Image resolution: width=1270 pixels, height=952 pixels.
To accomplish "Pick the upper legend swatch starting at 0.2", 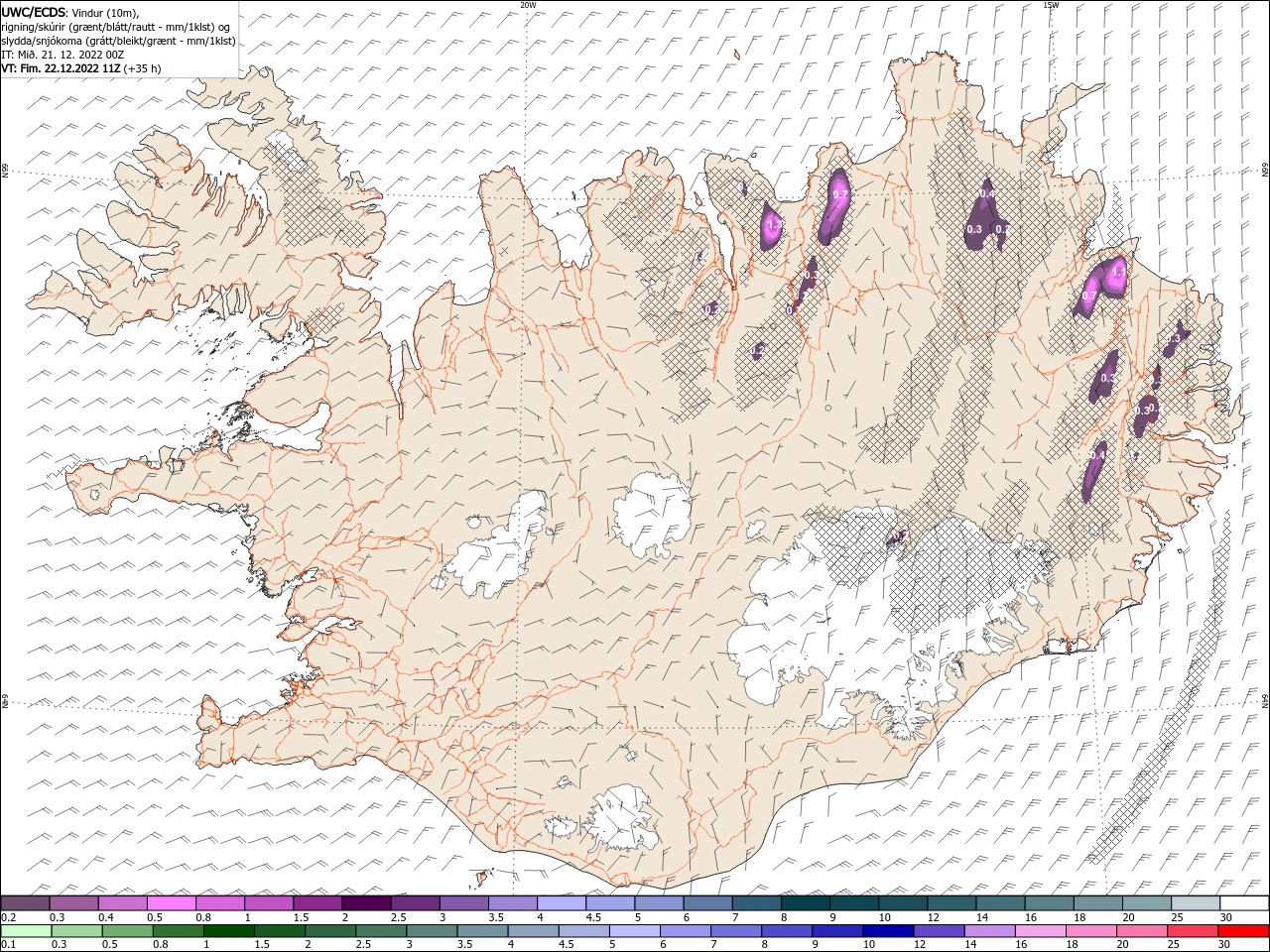I will click(x=25, y=903).
